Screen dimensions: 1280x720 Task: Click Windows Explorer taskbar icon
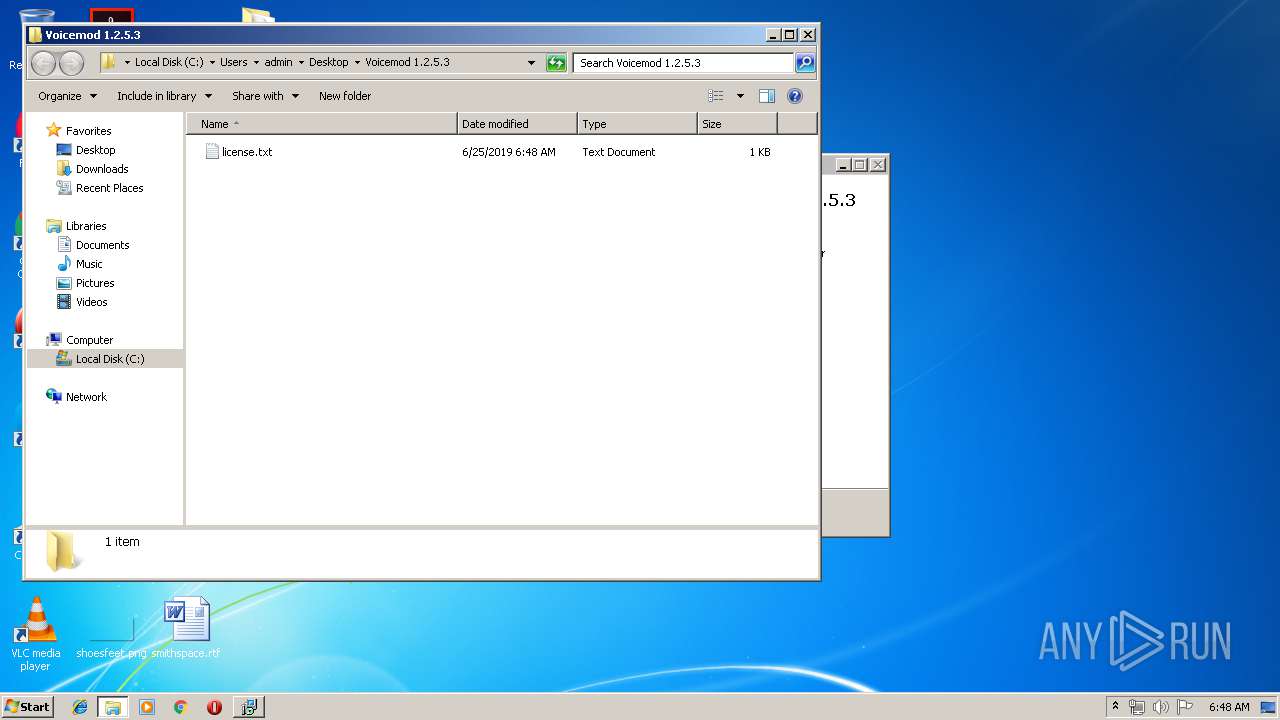click(x=113, y=707)
